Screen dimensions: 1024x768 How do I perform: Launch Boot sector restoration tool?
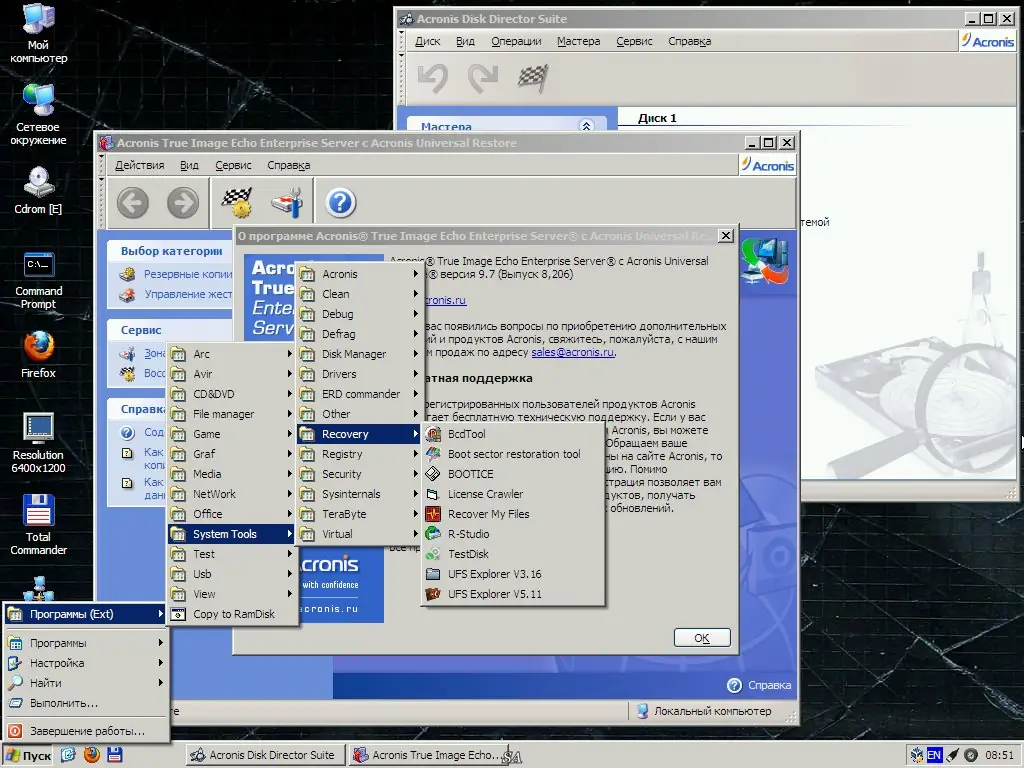513,454
